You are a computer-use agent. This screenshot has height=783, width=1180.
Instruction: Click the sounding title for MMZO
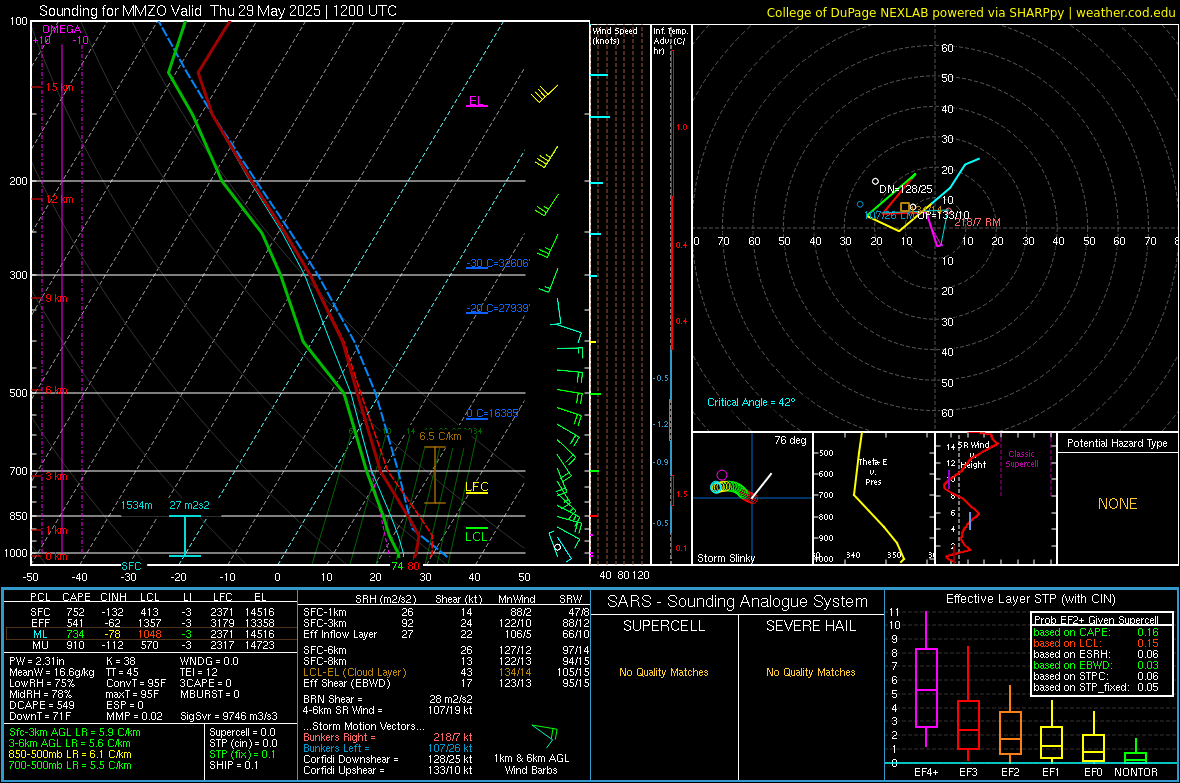217,11
